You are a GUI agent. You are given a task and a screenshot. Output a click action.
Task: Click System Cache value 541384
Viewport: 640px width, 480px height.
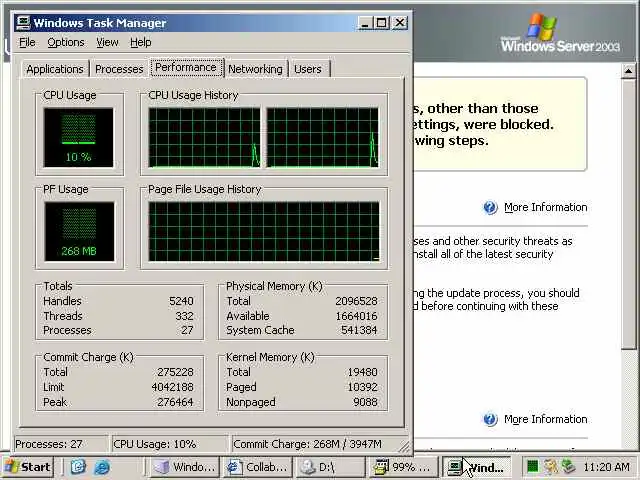(x=359, y=330)
